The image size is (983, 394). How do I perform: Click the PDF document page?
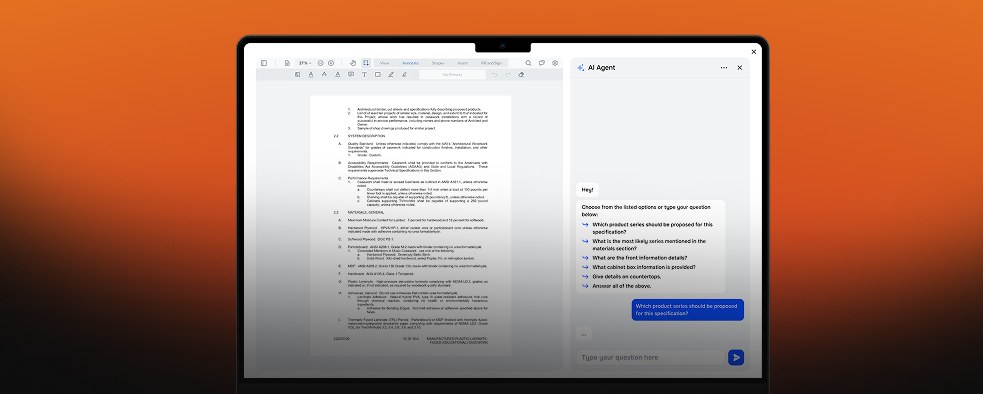411,226
